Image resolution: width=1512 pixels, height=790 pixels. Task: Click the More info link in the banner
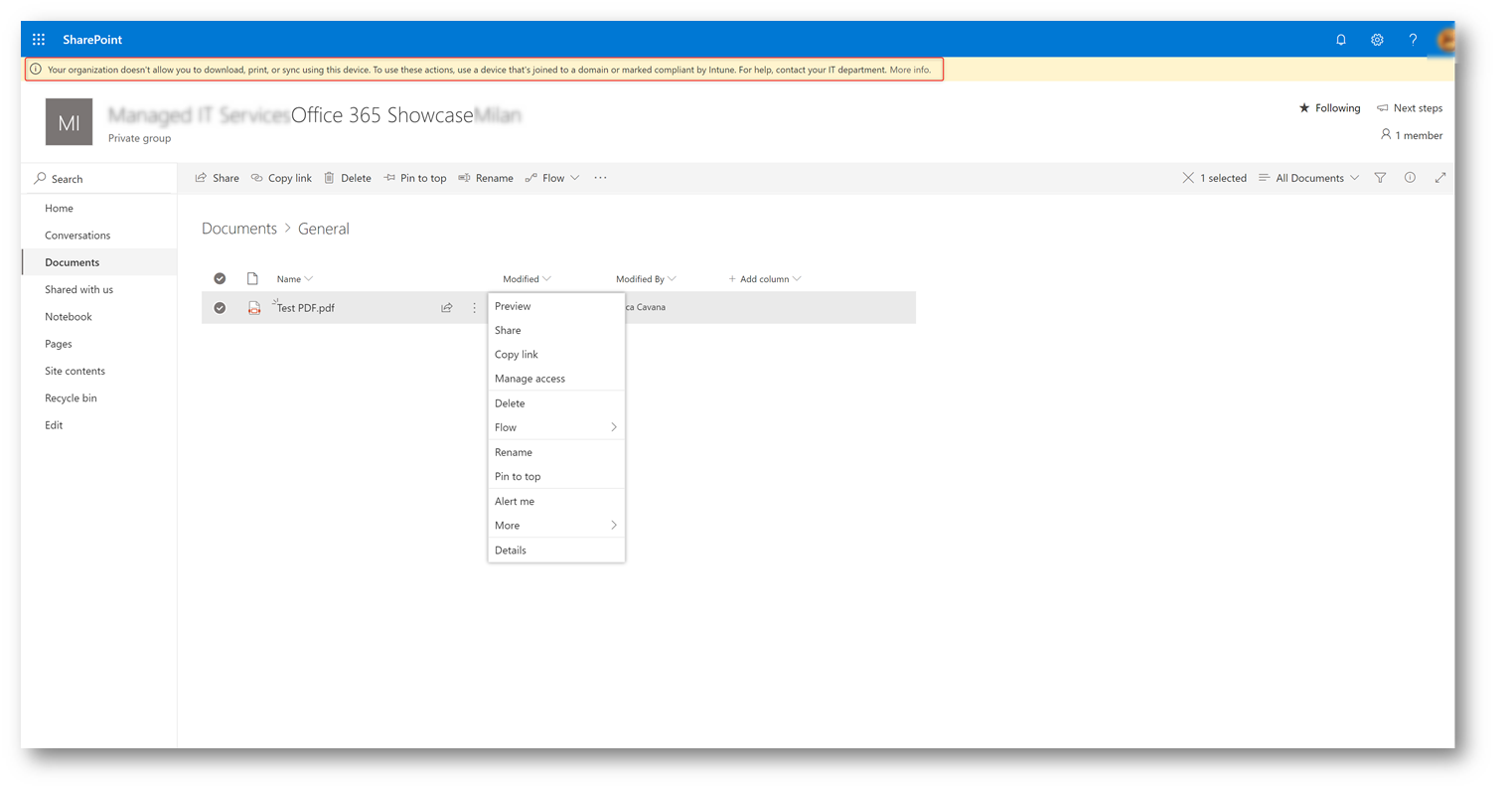pos(910,70)
